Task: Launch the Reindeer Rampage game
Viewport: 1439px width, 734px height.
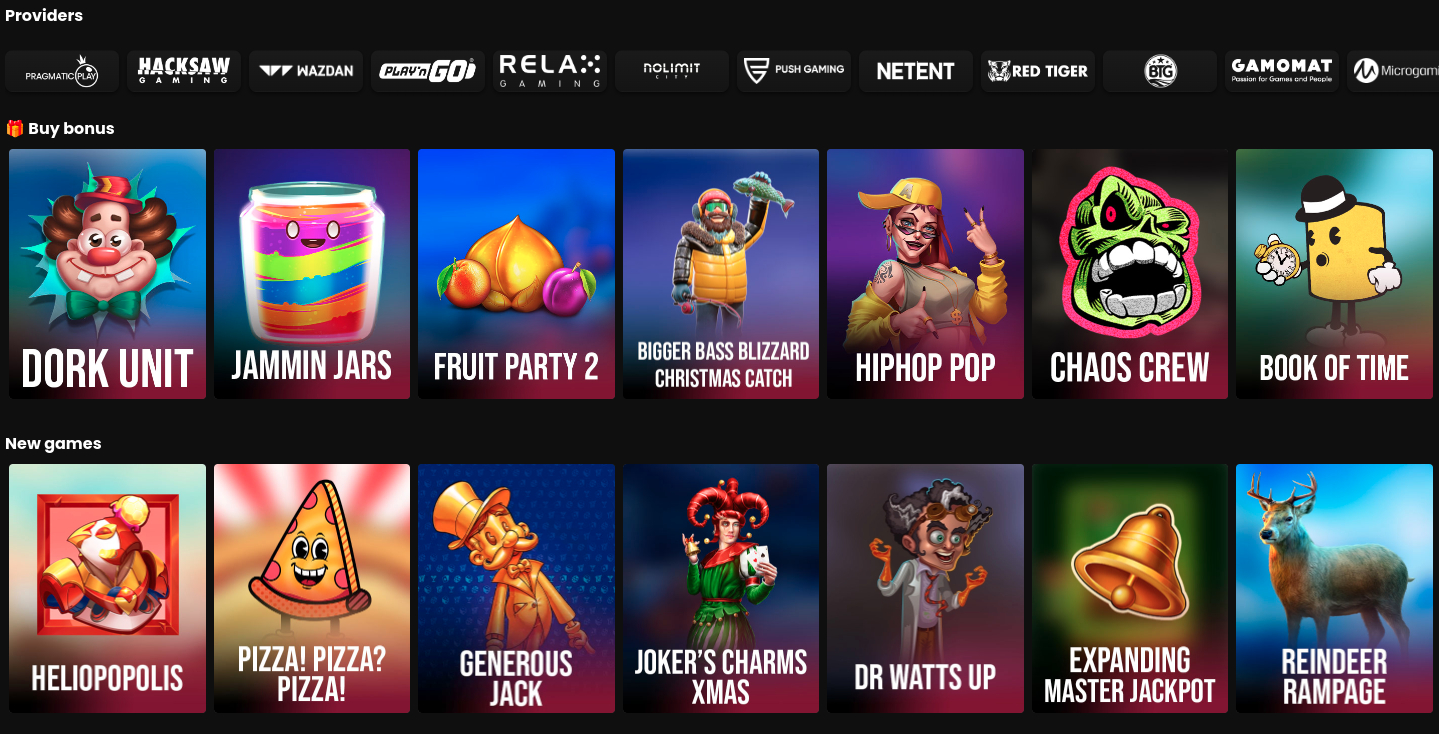Action: [1334, 588]
